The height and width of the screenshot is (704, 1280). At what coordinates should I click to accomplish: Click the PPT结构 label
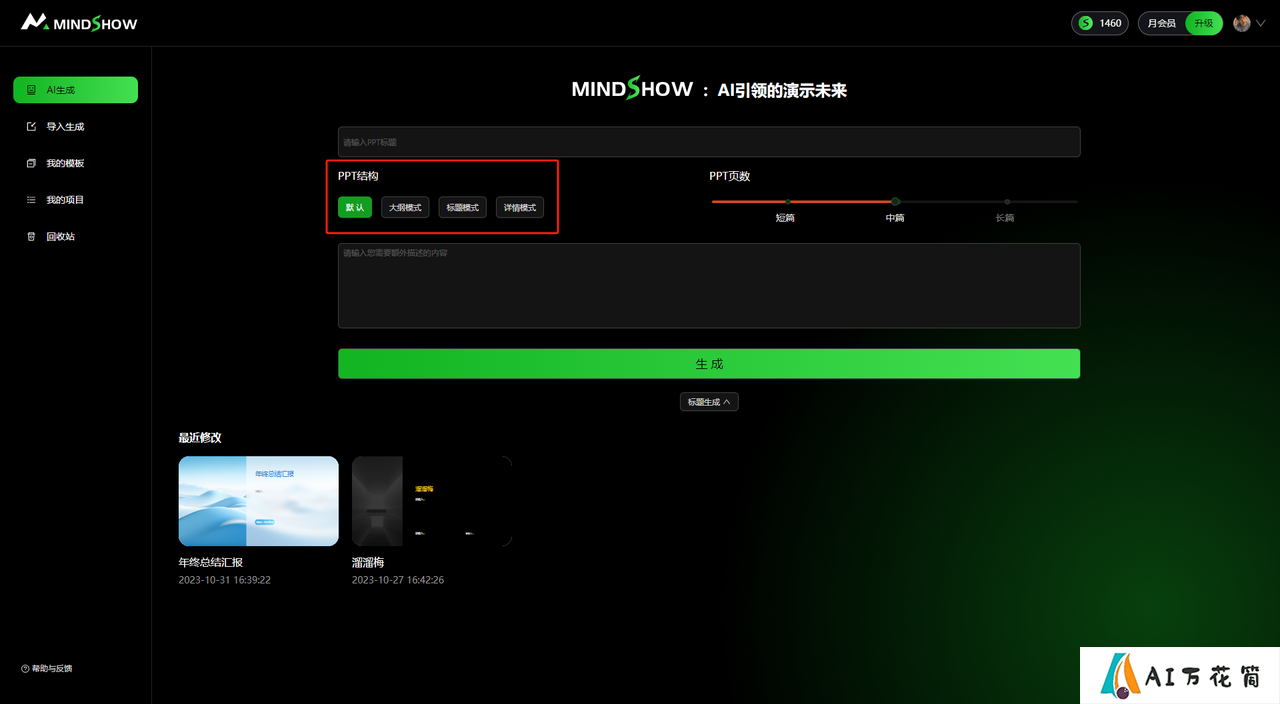[358, 176]
